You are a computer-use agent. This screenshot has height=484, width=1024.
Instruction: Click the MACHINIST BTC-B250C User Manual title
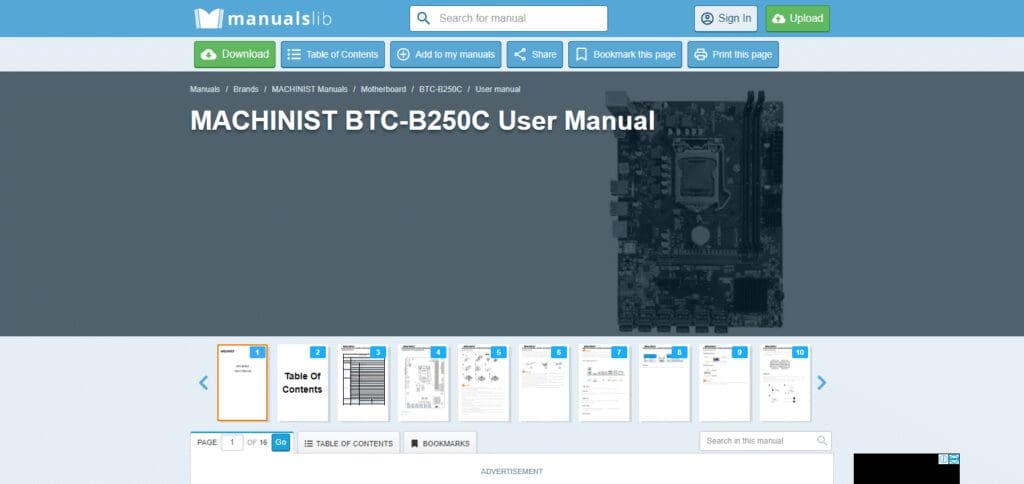click(x=422, y=121)
